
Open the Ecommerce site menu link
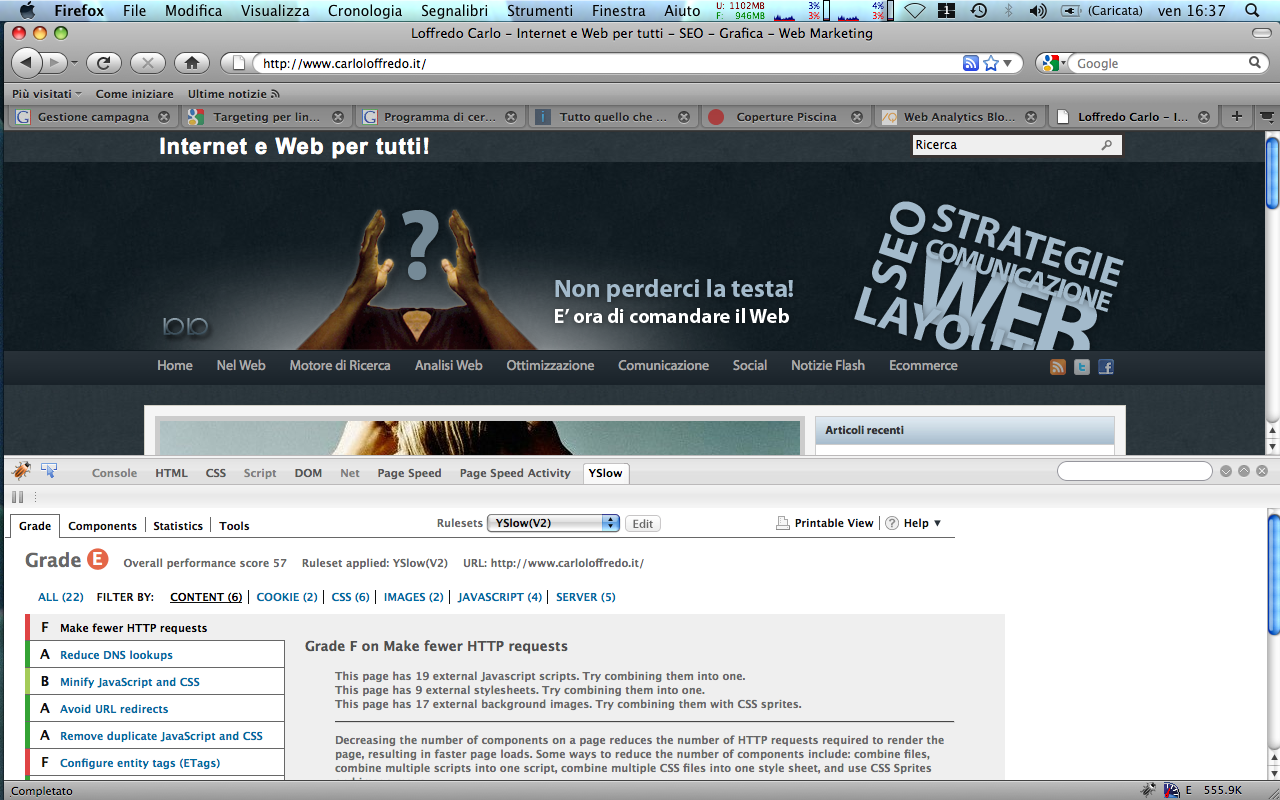[x=923, y=365]
